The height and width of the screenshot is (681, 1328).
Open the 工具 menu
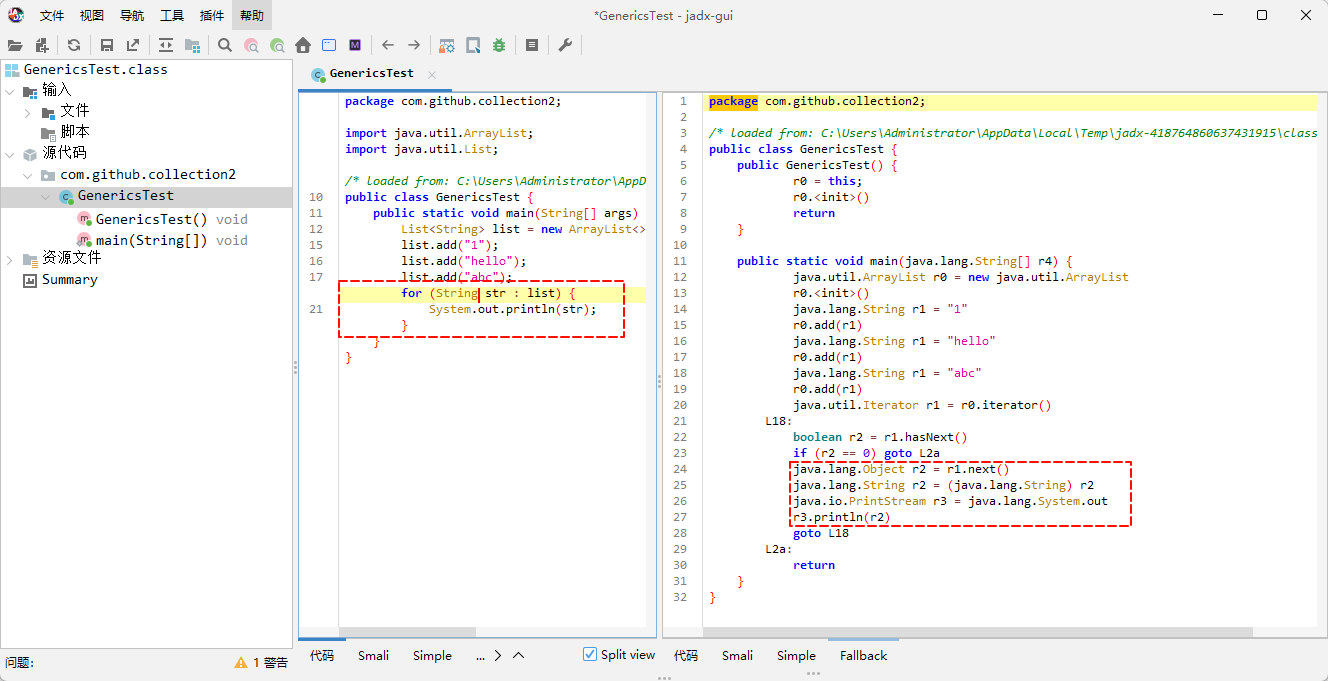coord(172,15)
